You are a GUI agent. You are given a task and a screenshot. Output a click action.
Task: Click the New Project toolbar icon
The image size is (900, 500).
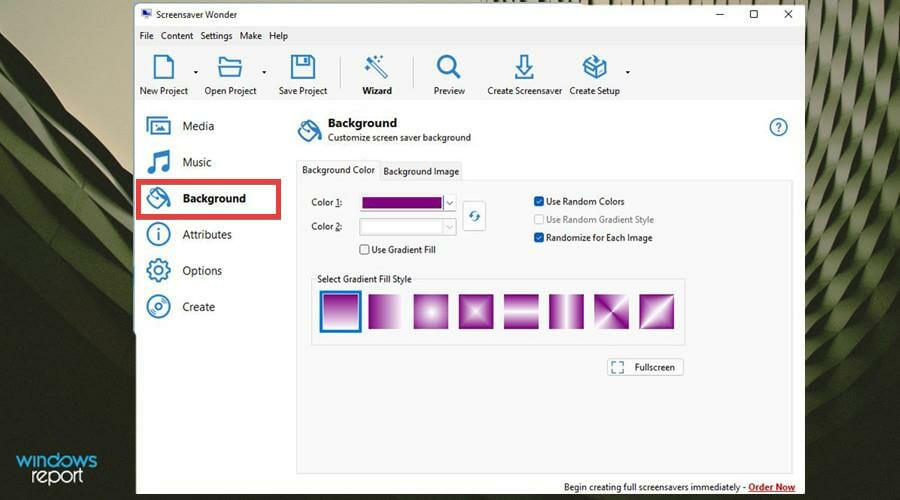pyautogui.click(x=164, y=67)
